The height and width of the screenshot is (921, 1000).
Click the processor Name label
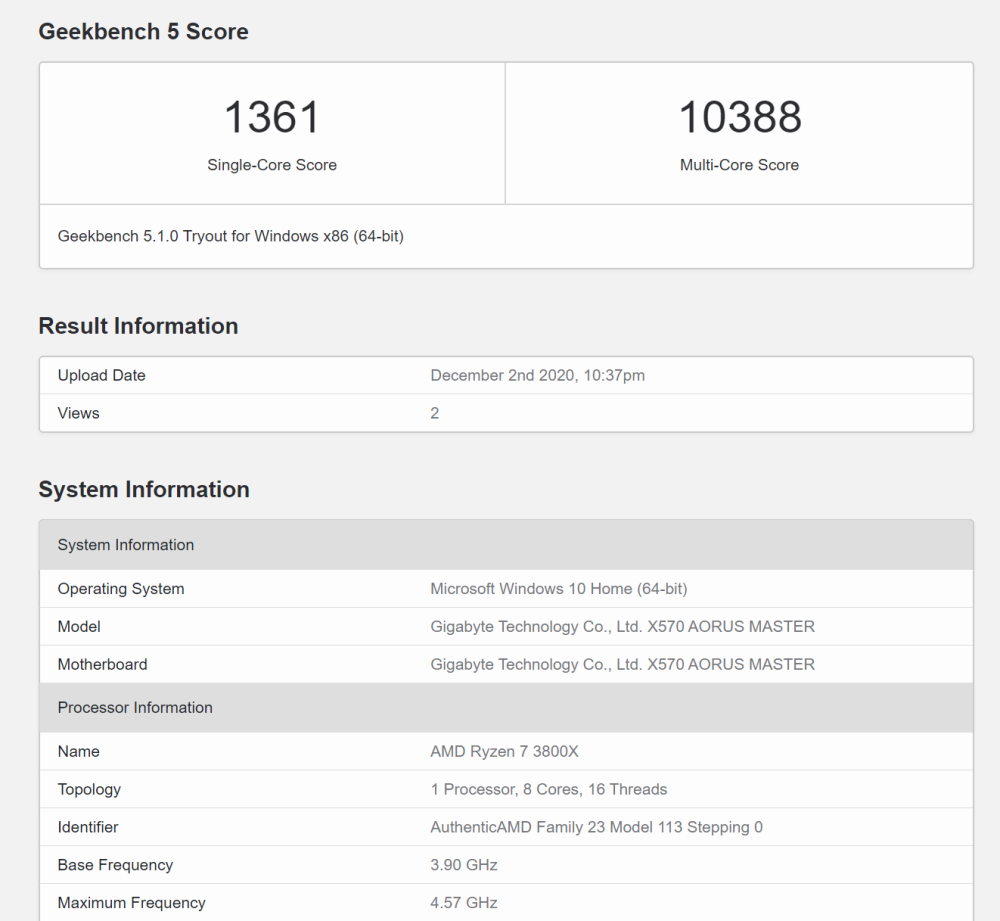[x=78, y=751]
